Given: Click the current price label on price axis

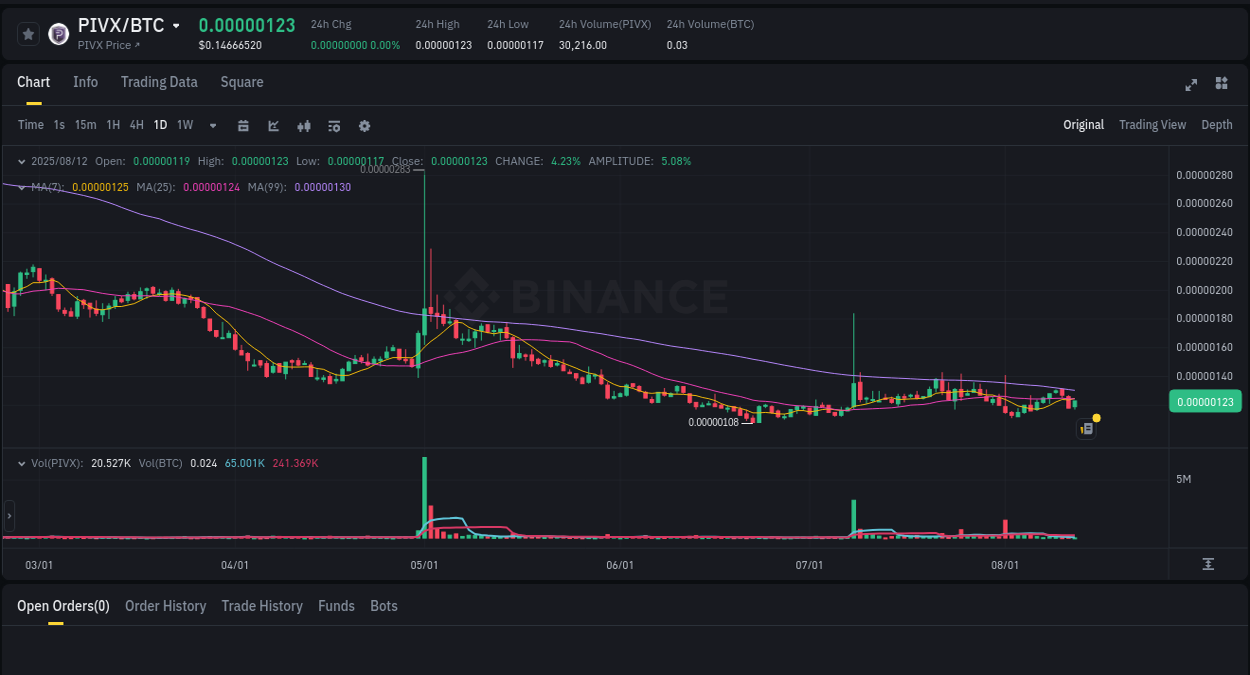Looking at the screenshot, I should (x=1205, y=401).
